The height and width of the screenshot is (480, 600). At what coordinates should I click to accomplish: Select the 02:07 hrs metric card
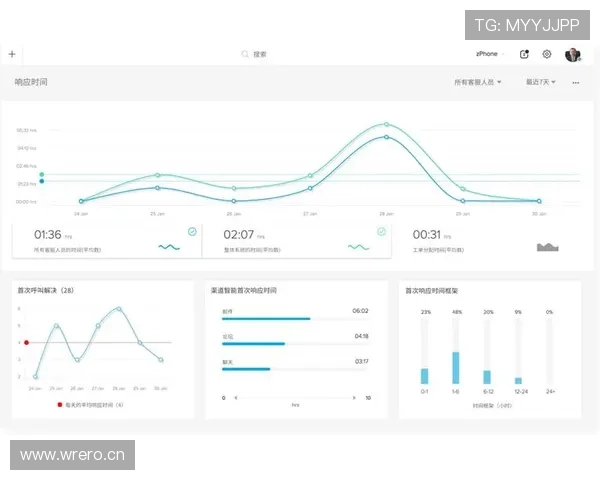tap(295, 240)
